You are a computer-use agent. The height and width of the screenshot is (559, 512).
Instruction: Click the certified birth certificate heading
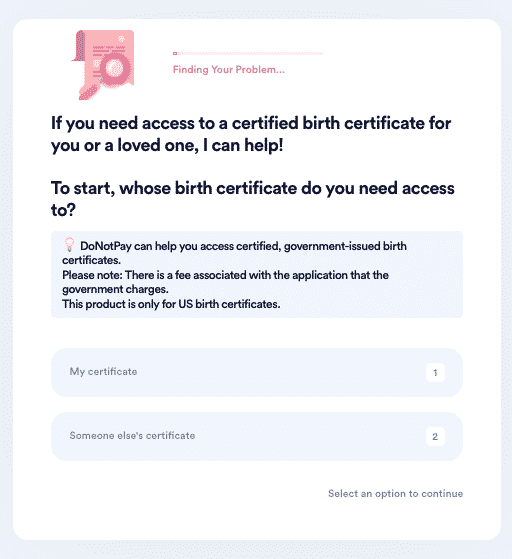251,134
